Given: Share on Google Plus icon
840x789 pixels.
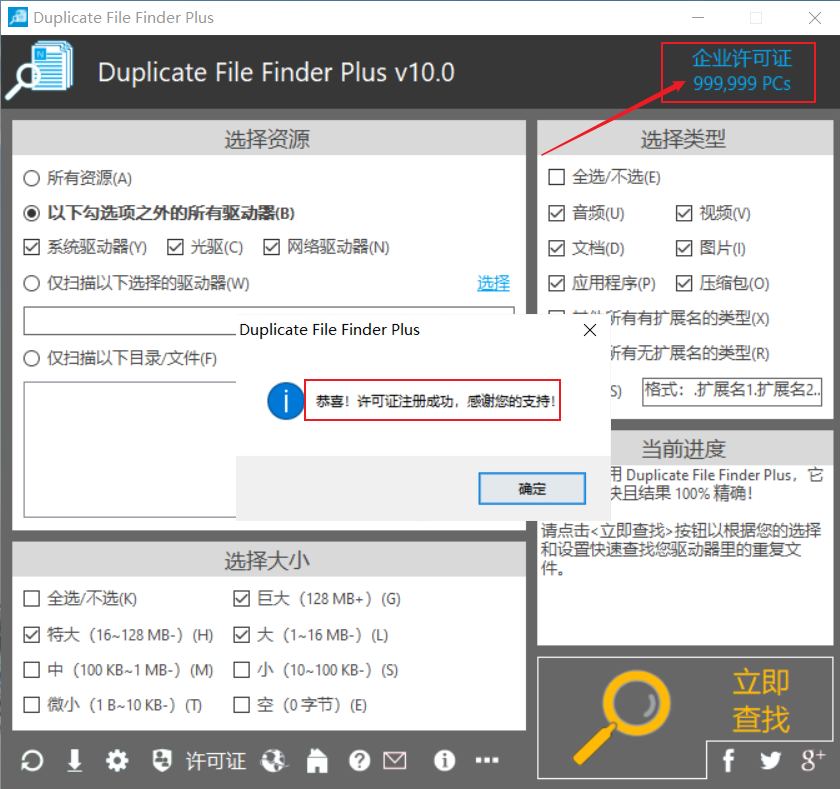Looking at the screenshot, I should pos(813,760).
